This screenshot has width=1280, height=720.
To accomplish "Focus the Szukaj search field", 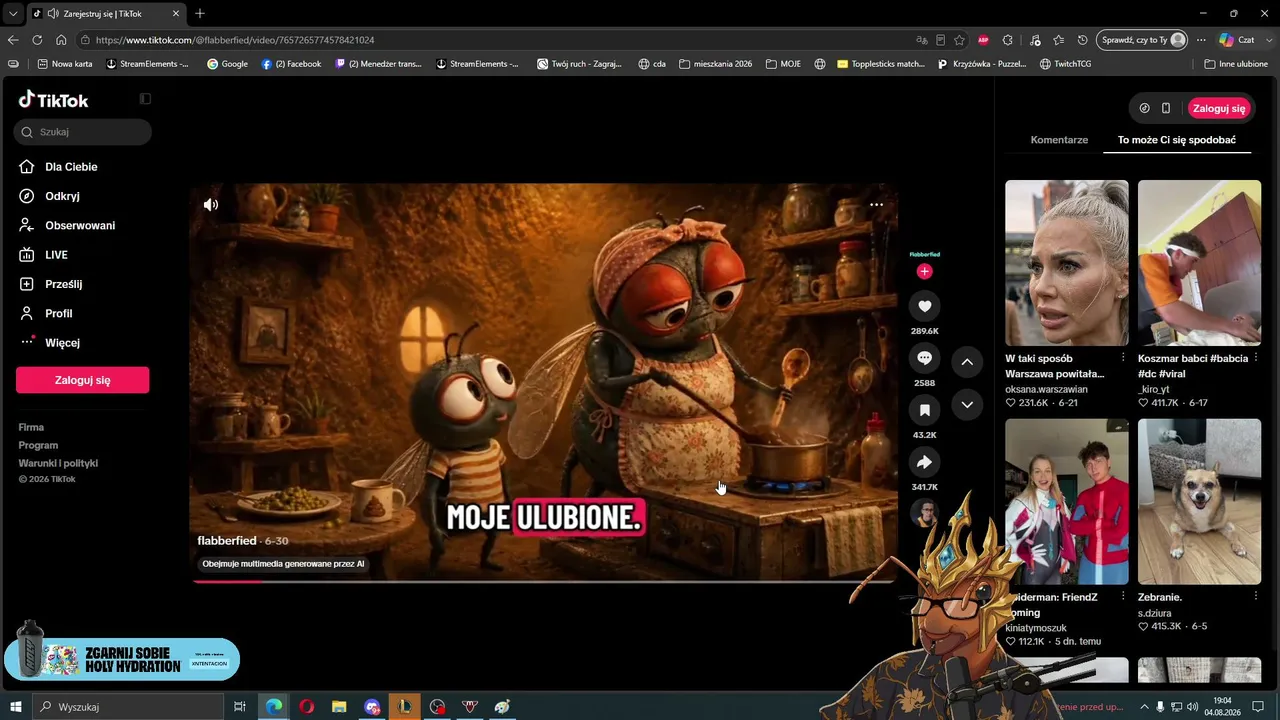I will tap(83, 132).
